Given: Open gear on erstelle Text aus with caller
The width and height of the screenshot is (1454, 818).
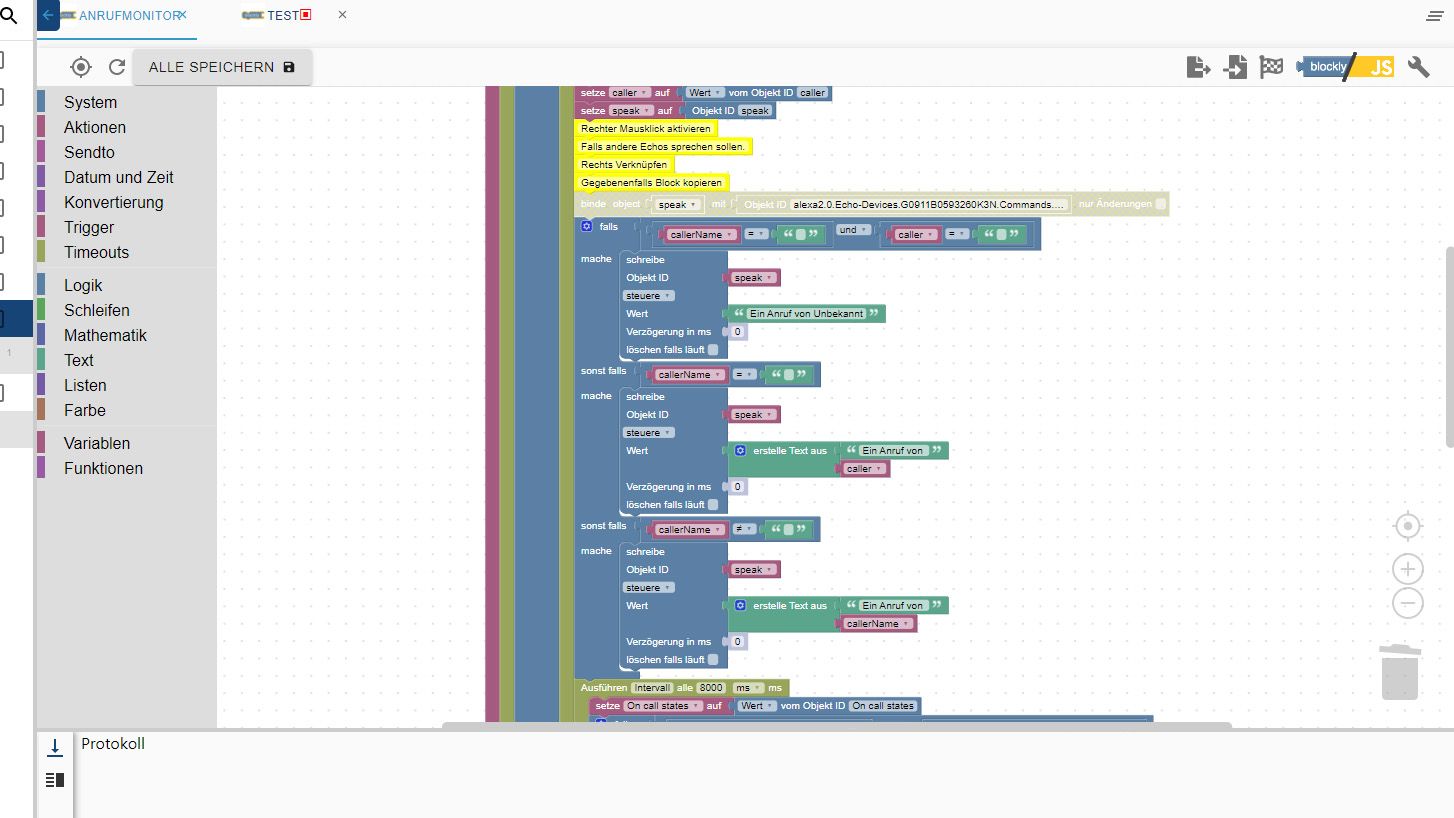Looking at the screenshot, I should (x=740, y=451).
